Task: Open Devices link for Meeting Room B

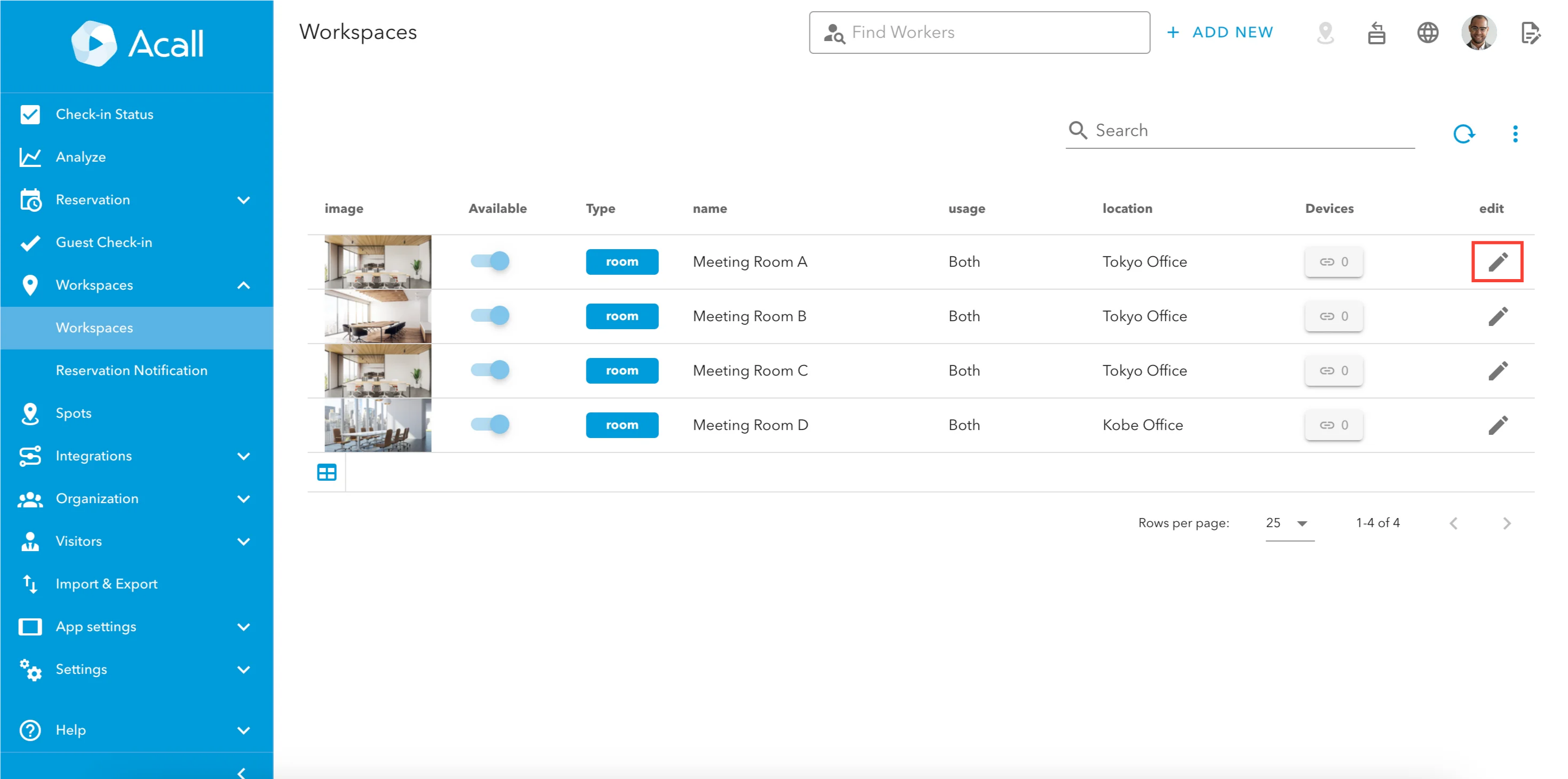Action: tap(1334, 316)
